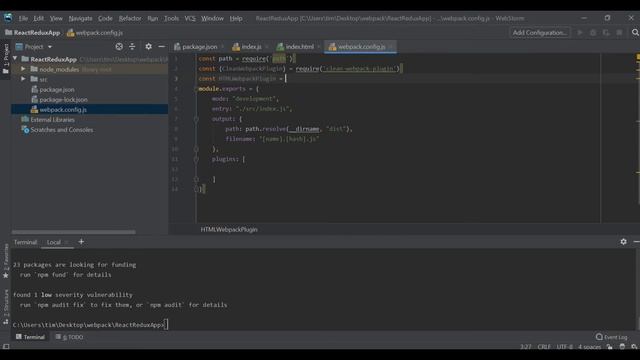
Task: Click the Terminal tool window button
Action: [30, 337]
